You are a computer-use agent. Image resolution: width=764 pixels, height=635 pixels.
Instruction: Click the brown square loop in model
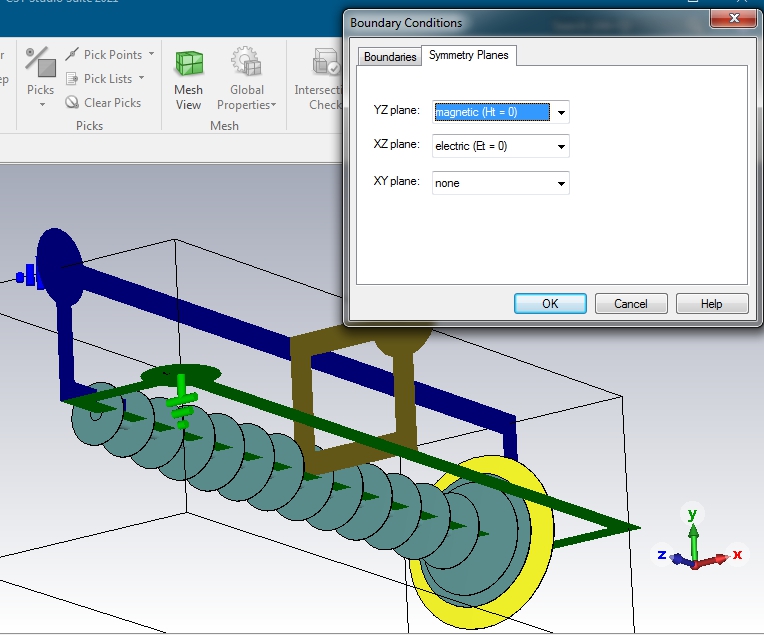coord(302,404)
